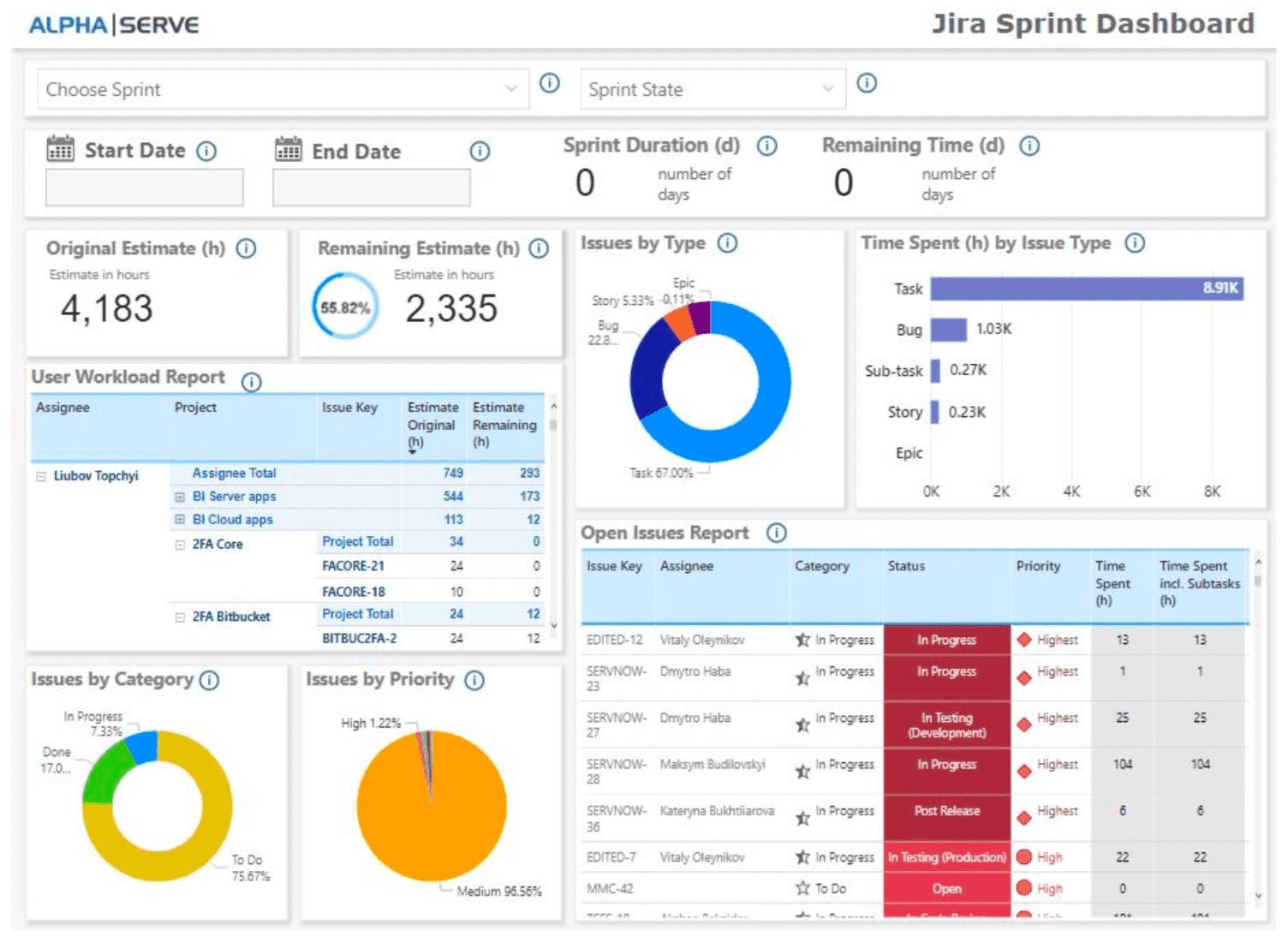Click the Open Issues Report info icon
This screenshot has height=942, width=1288.
click(777, 533)
